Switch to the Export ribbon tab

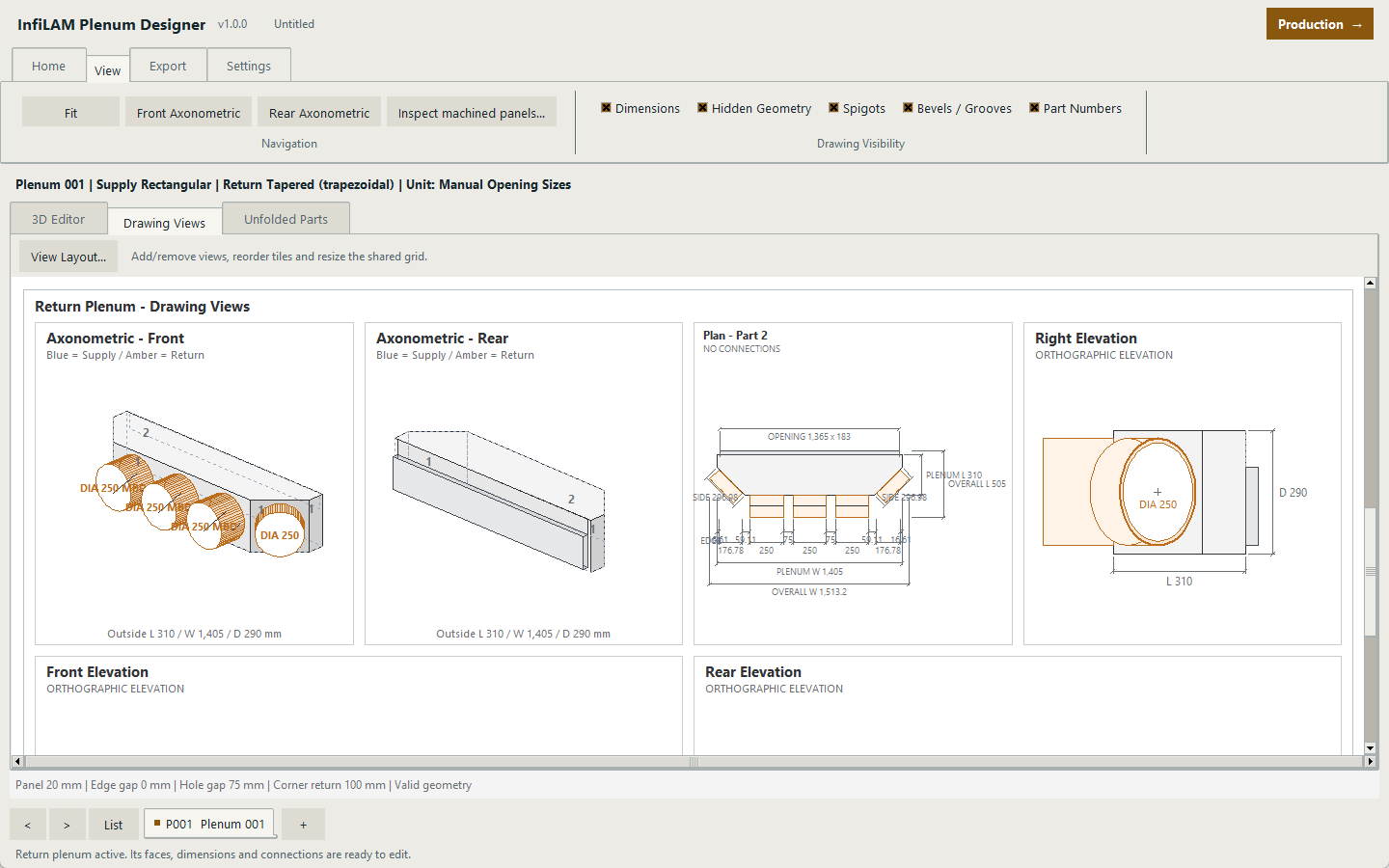(168, 66)
